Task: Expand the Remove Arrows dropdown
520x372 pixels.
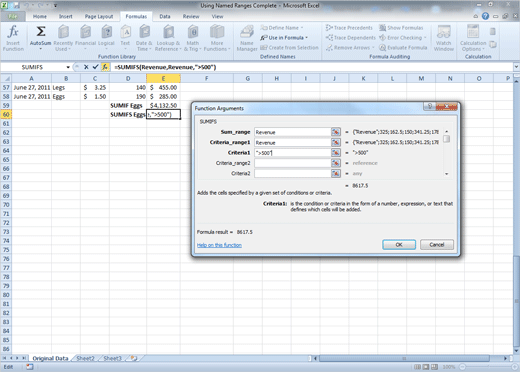Action: tap(373, 48)
